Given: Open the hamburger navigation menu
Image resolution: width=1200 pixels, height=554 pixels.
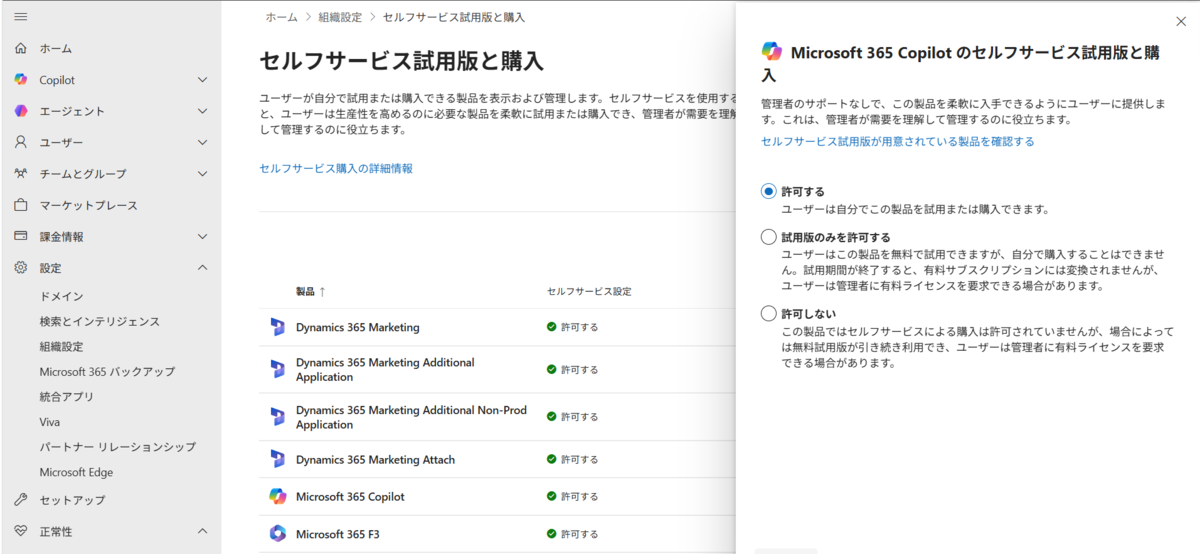Looking at the screenshot, I should [21, 17].
